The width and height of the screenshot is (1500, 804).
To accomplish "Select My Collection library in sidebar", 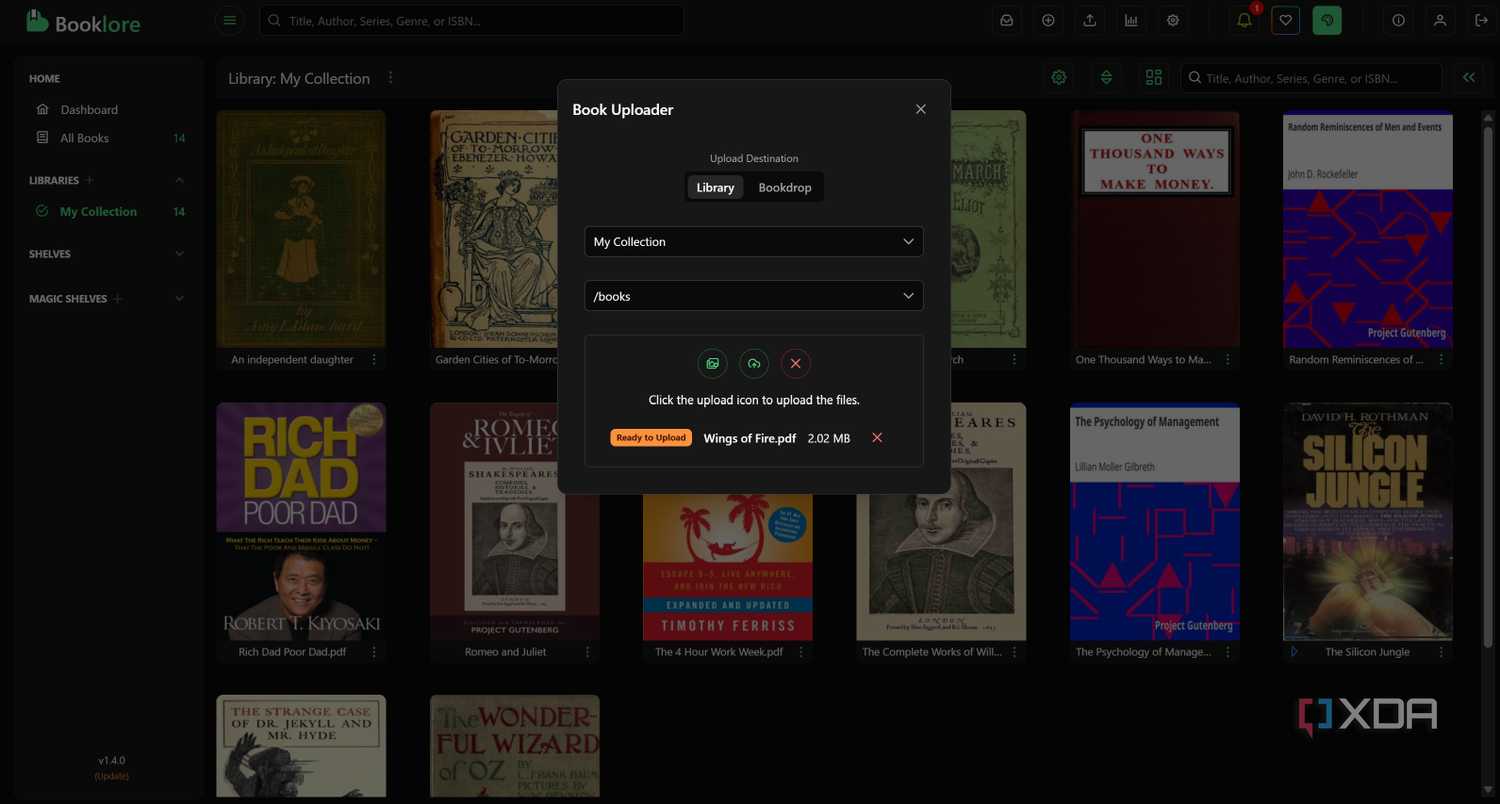I will click(98, 212).
